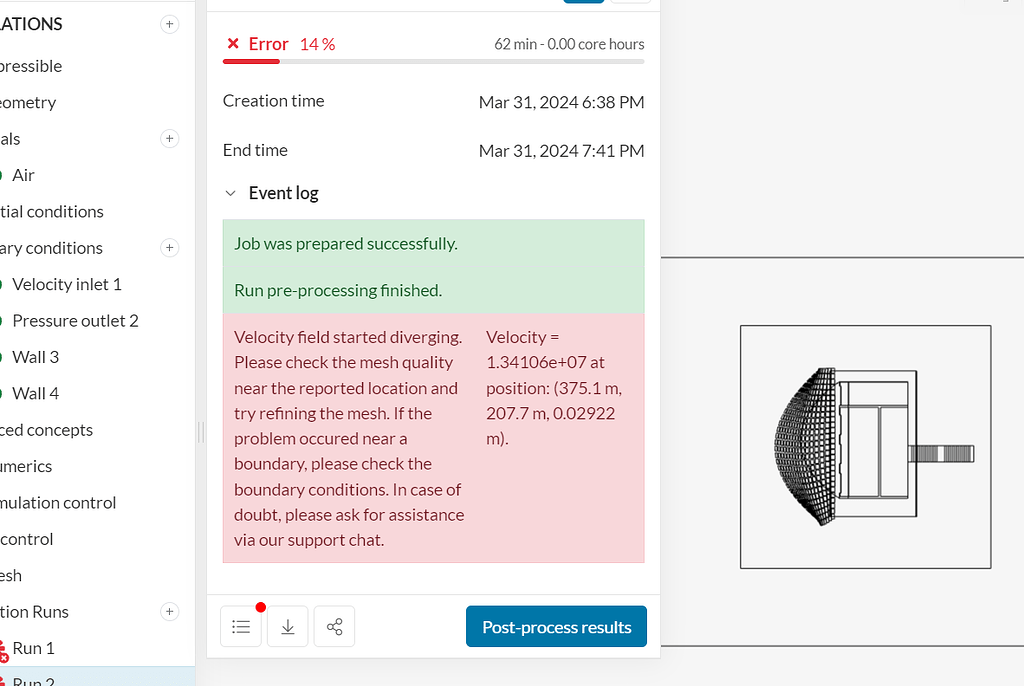
Task: Click the share run icon
Action: (334, 626)
